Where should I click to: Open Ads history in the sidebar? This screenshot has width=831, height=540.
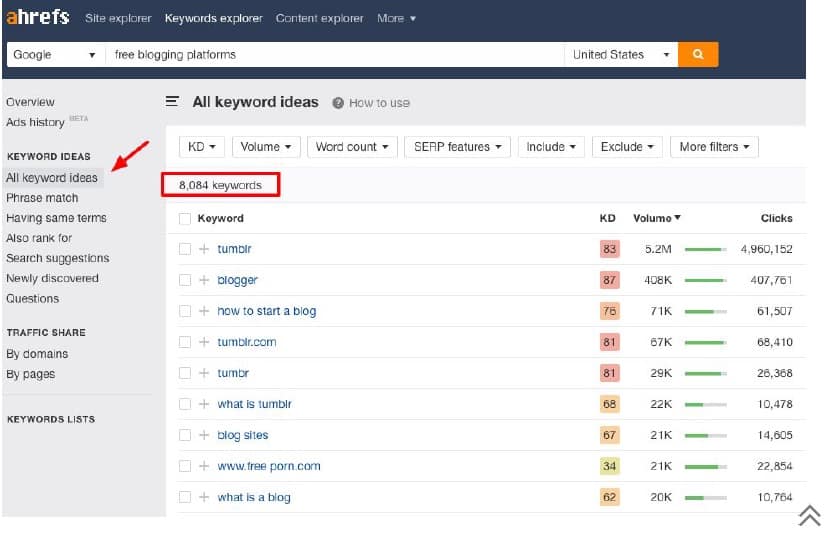click(x=35, y=122)
